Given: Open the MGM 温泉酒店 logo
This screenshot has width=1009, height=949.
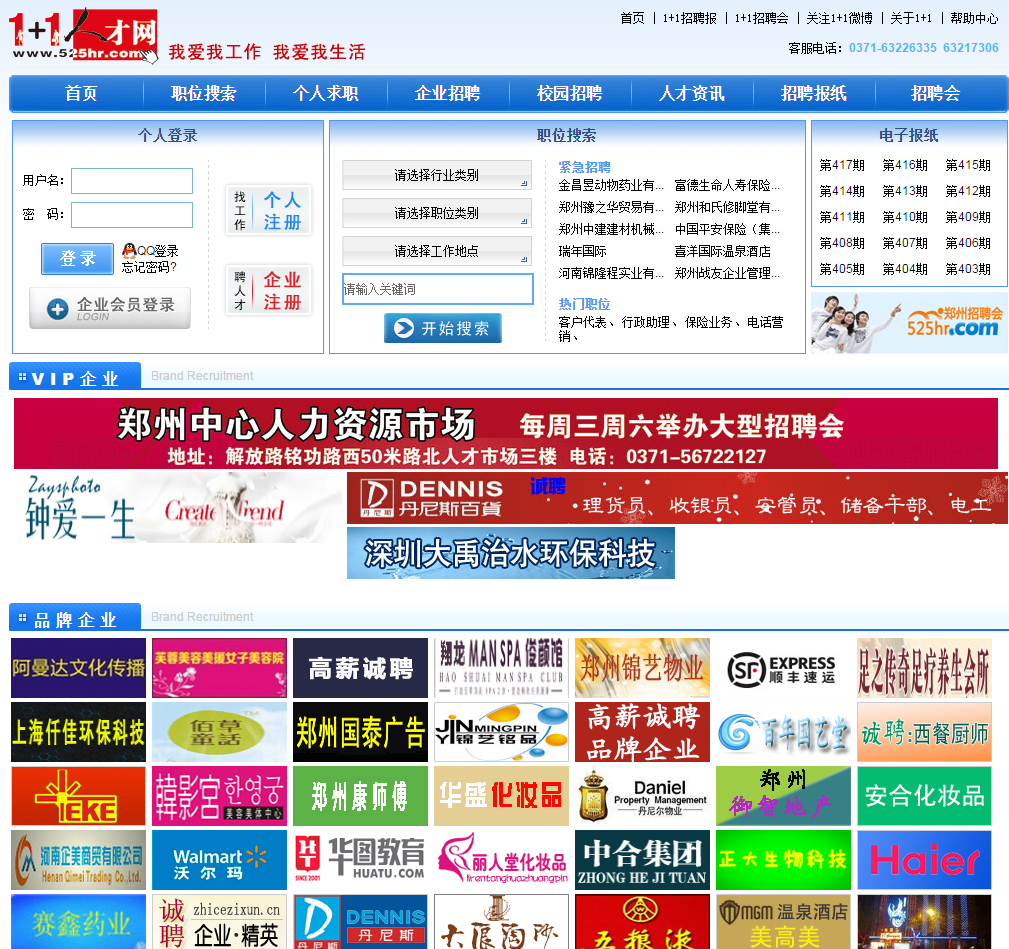Looking at the screenshot, I should click(x=783, y=921).
